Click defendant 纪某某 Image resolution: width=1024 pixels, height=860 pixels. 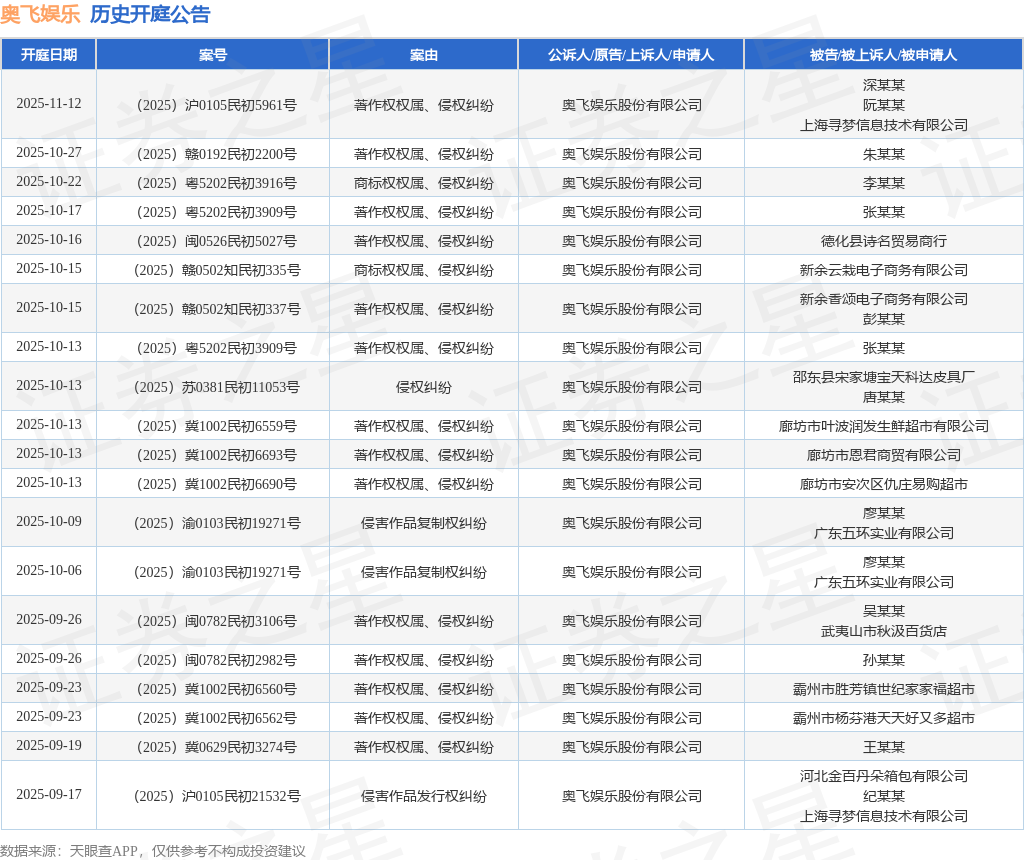tap(884, 796)
